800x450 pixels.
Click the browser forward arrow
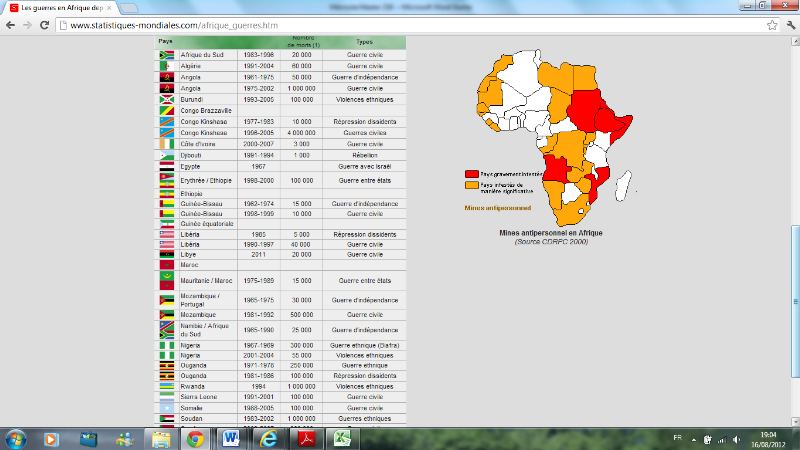tap(29, 25)
